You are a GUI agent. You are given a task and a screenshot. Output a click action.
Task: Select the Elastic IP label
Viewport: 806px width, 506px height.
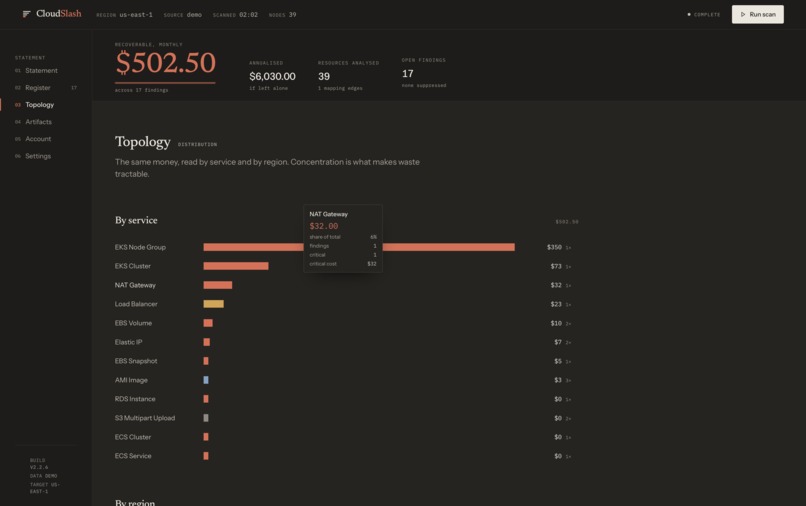click(129, 342)
